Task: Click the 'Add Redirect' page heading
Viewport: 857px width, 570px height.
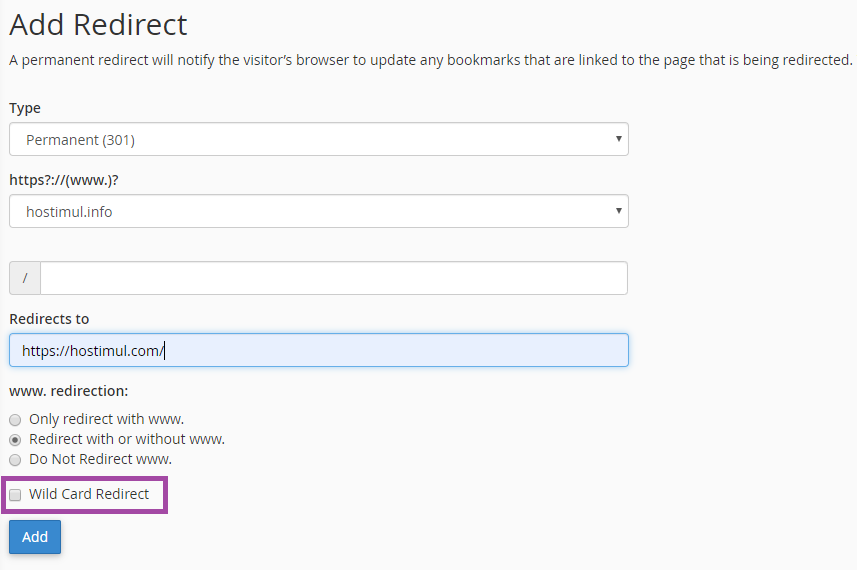Action: [x=98, y=24]
